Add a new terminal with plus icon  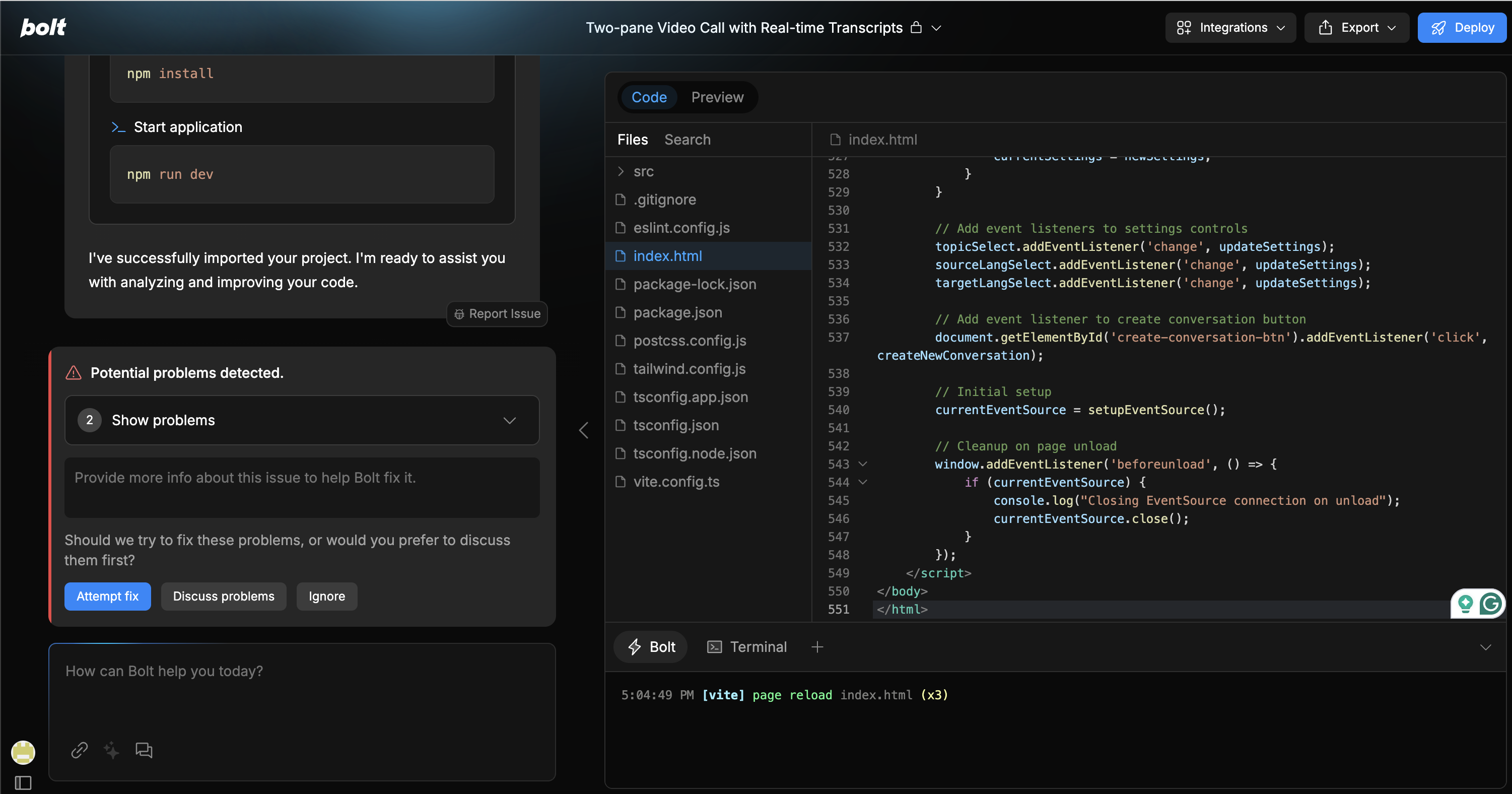click(817, 646)
